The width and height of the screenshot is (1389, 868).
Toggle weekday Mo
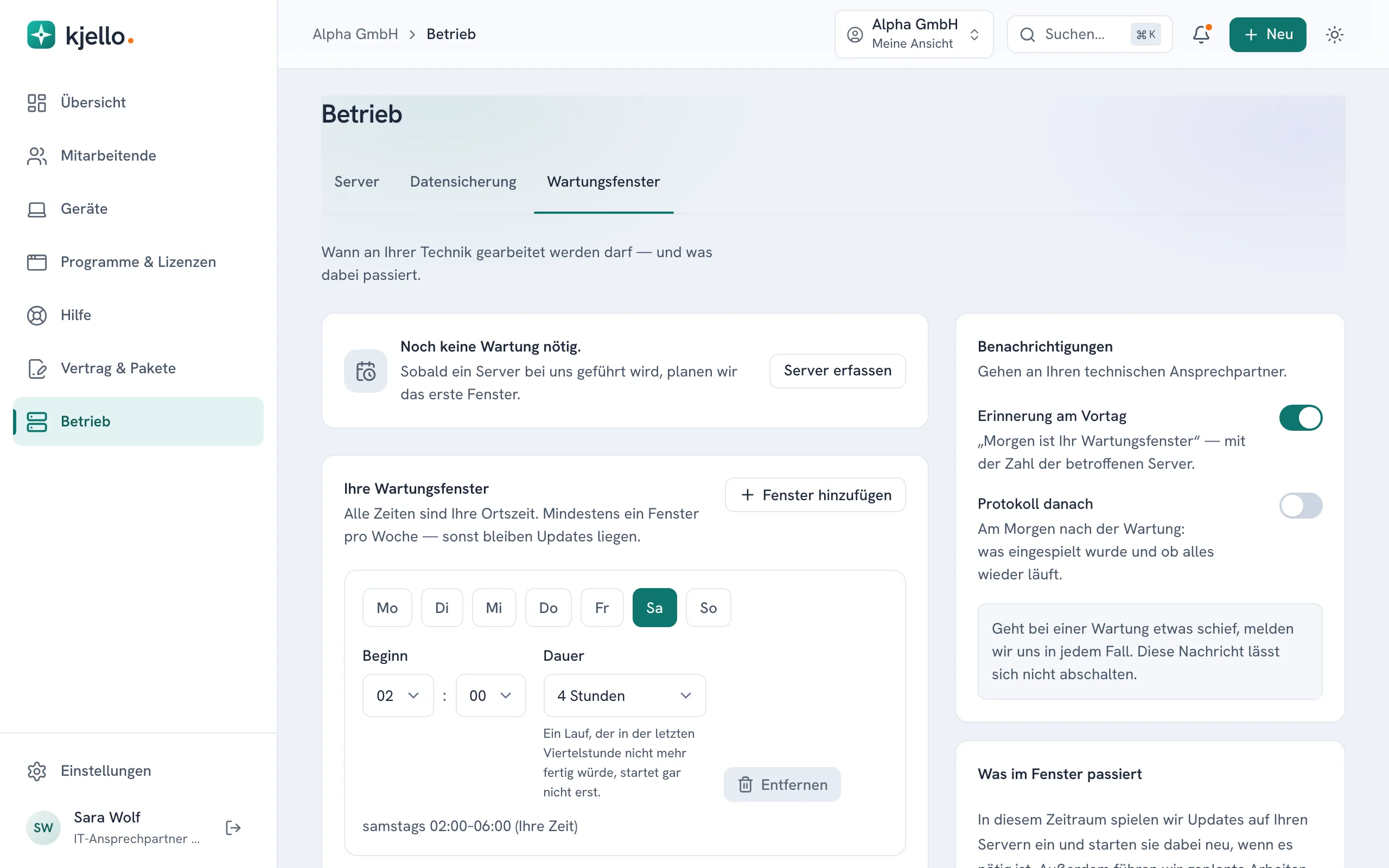tap(387, 608)
